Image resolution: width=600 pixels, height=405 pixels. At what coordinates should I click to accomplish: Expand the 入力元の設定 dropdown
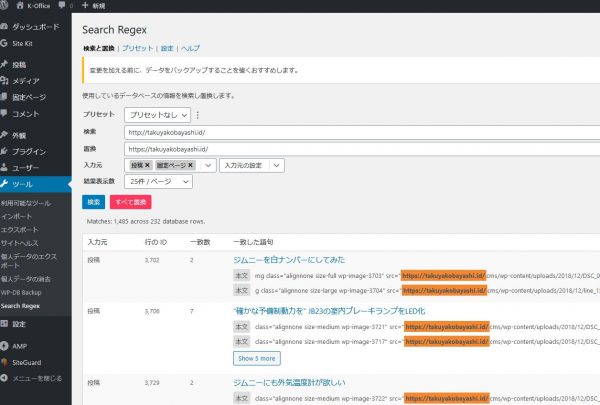[252, 165]
